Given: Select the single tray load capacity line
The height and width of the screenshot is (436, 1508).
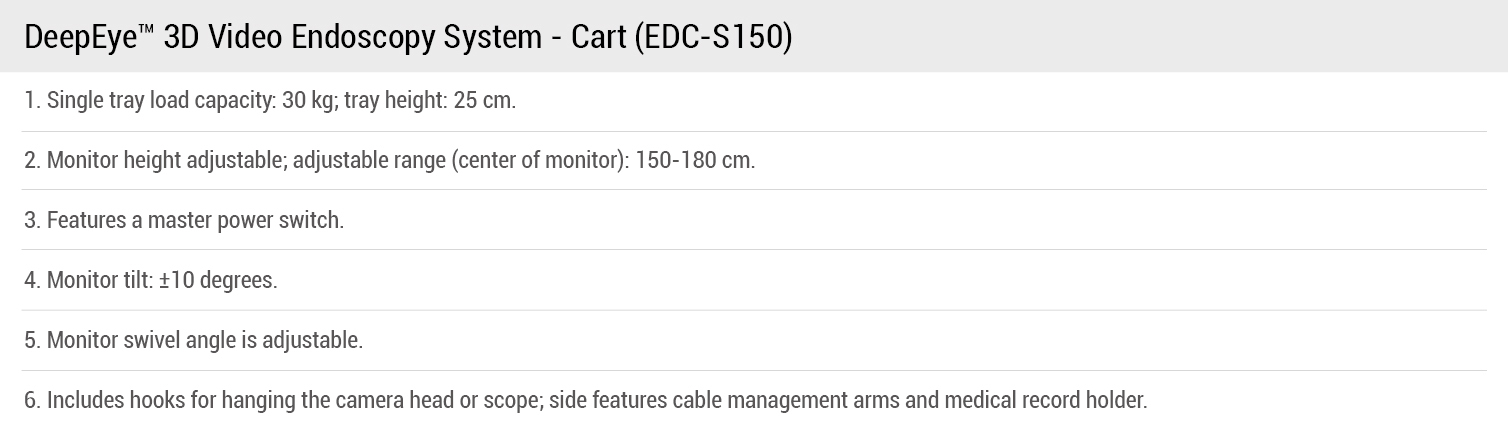Looking at the screenshot, I should click(x=269, y=101).
